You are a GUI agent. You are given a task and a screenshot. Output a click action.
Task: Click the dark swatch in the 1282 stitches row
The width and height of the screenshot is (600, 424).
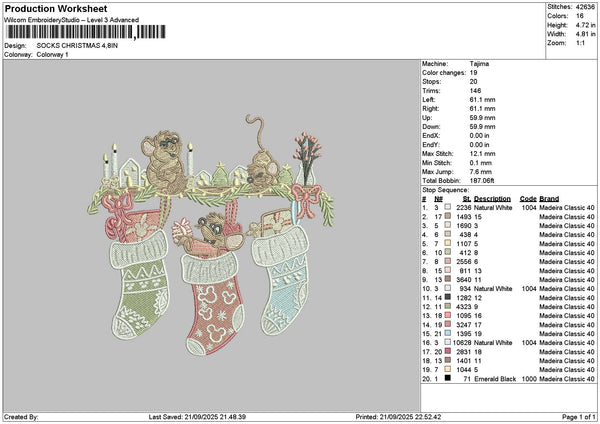[x=447, y=297]
